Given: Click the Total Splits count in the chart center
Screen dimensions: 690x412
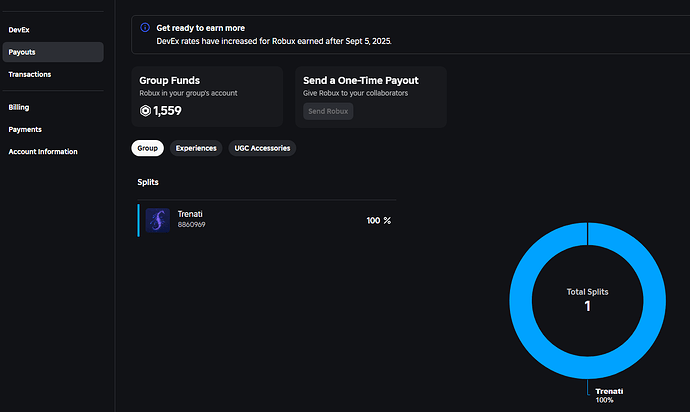Looking at the screenshot, I should click(587, 305).
